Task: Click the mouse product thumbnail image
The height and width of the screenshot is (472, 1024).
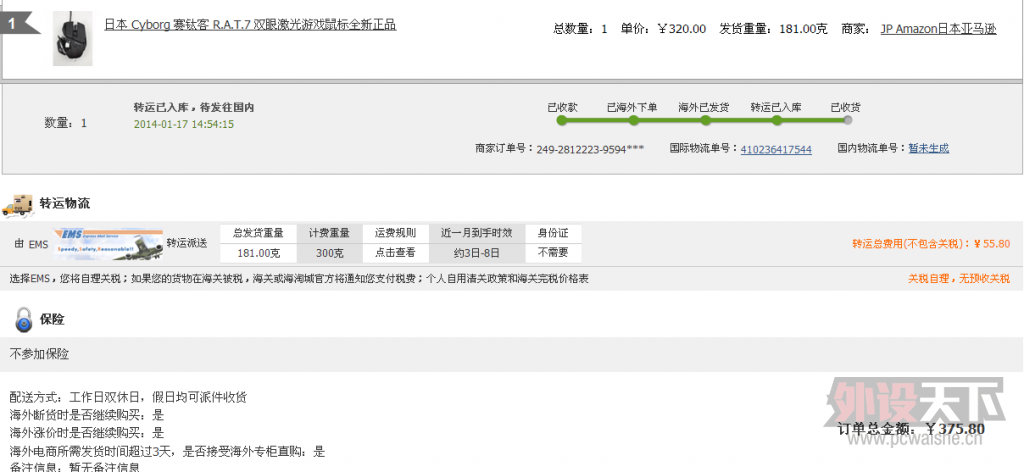Action: tap(72, 39)
